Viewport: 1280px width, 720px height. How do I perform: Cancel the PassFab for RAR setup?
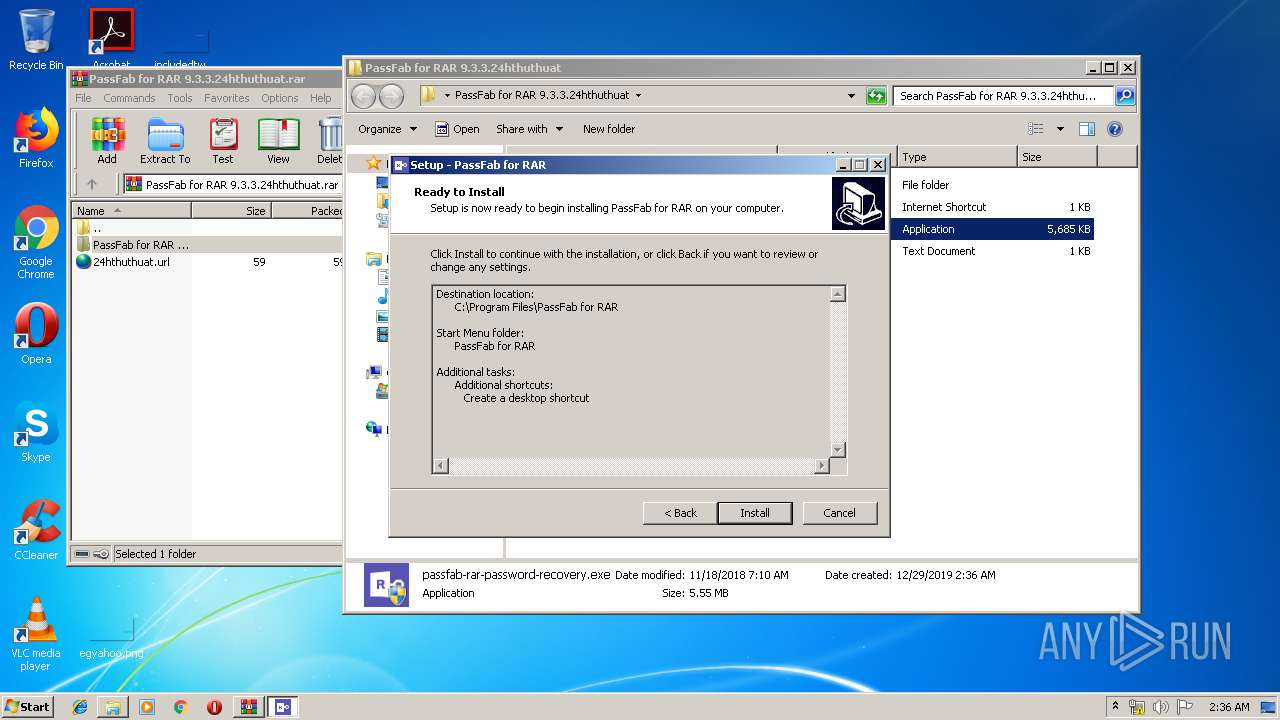coord(839,513)
